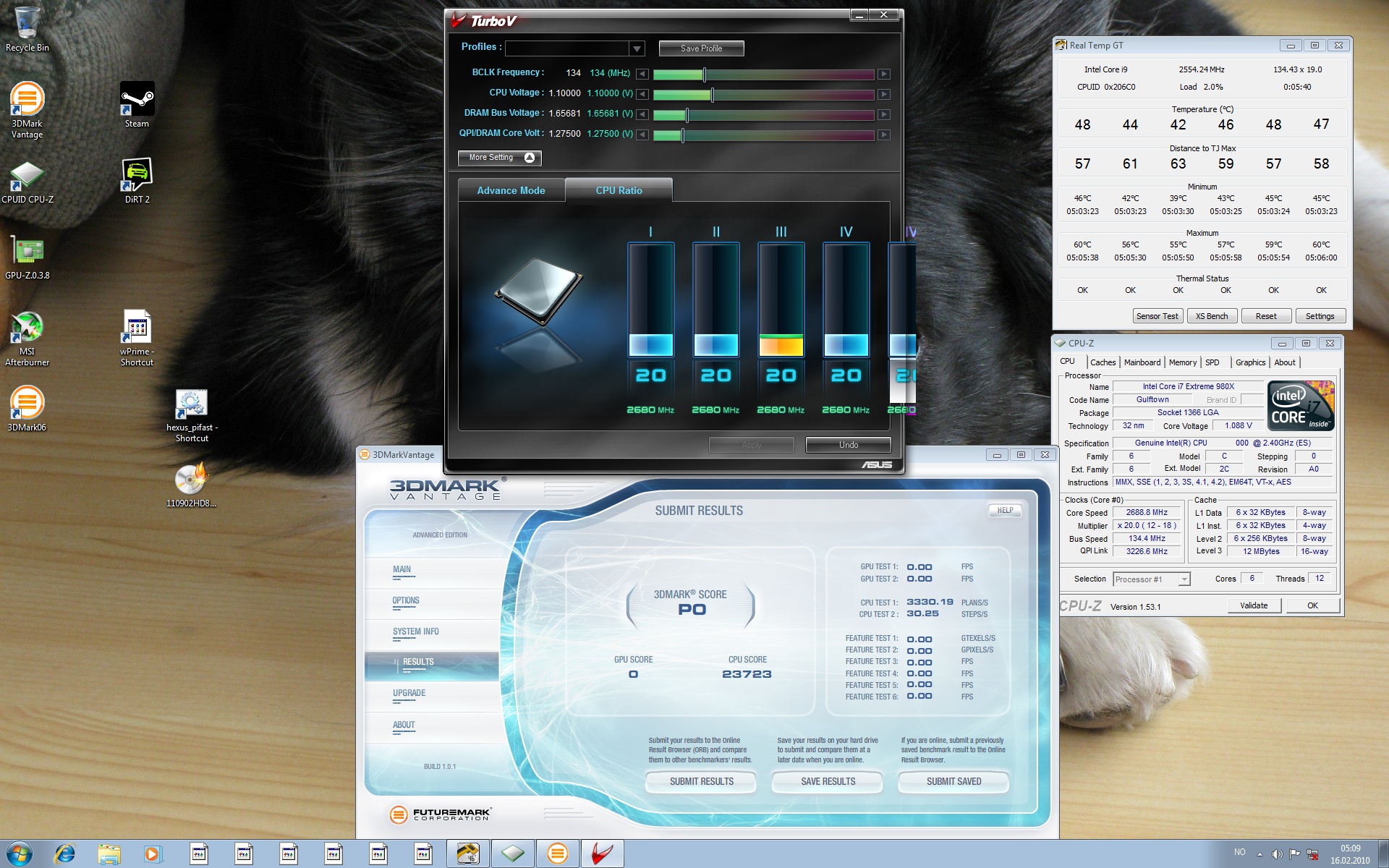Click HELP button in 3DMark Vantage
The width and height of the screenshot is (1389, 868).
coord(1005,511)
